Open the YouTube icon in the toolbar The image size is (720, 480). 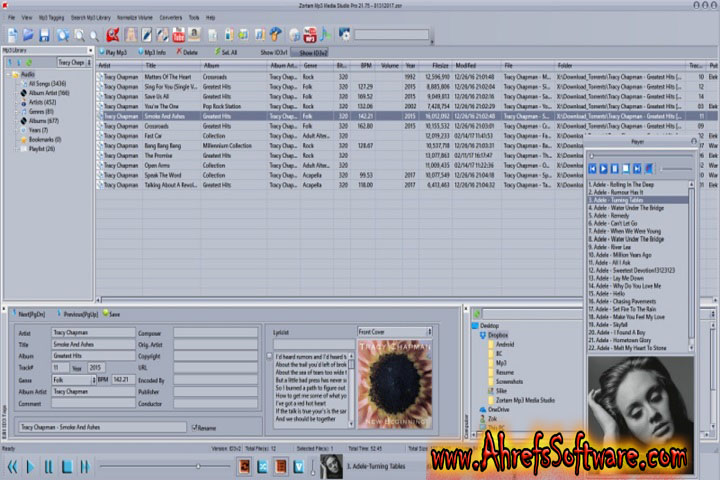coord(179,35)
